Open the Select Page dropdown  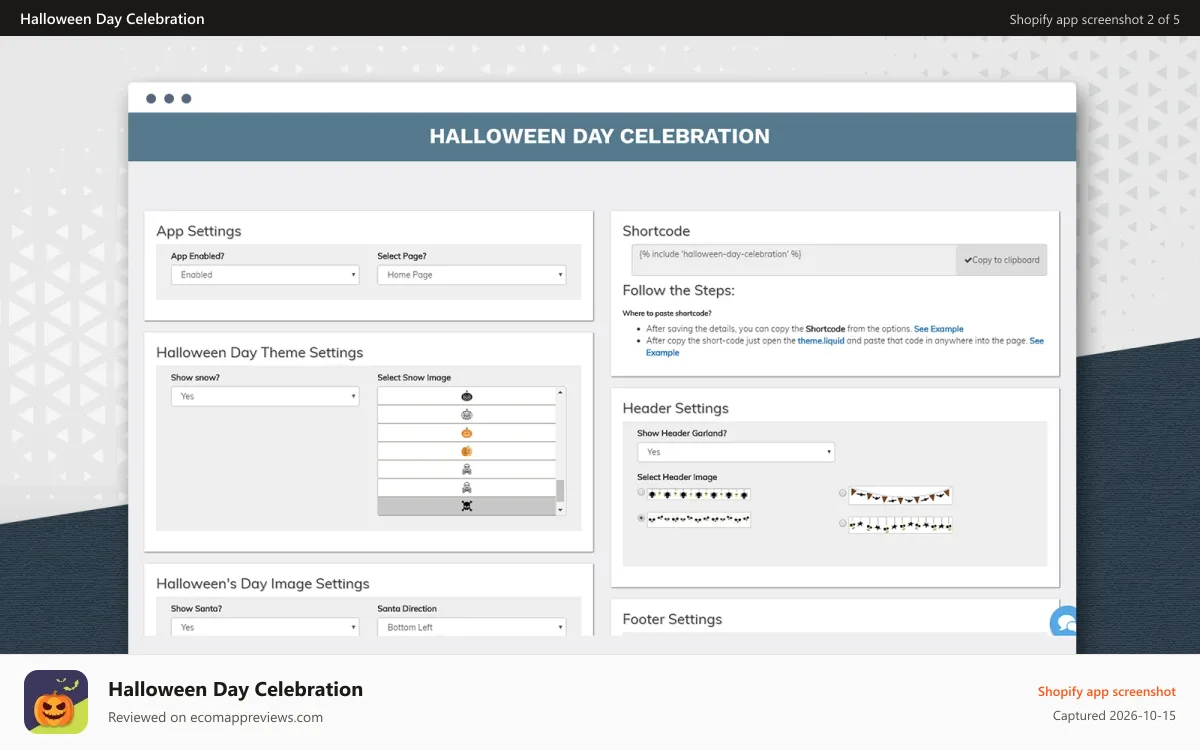pos(471,274)
